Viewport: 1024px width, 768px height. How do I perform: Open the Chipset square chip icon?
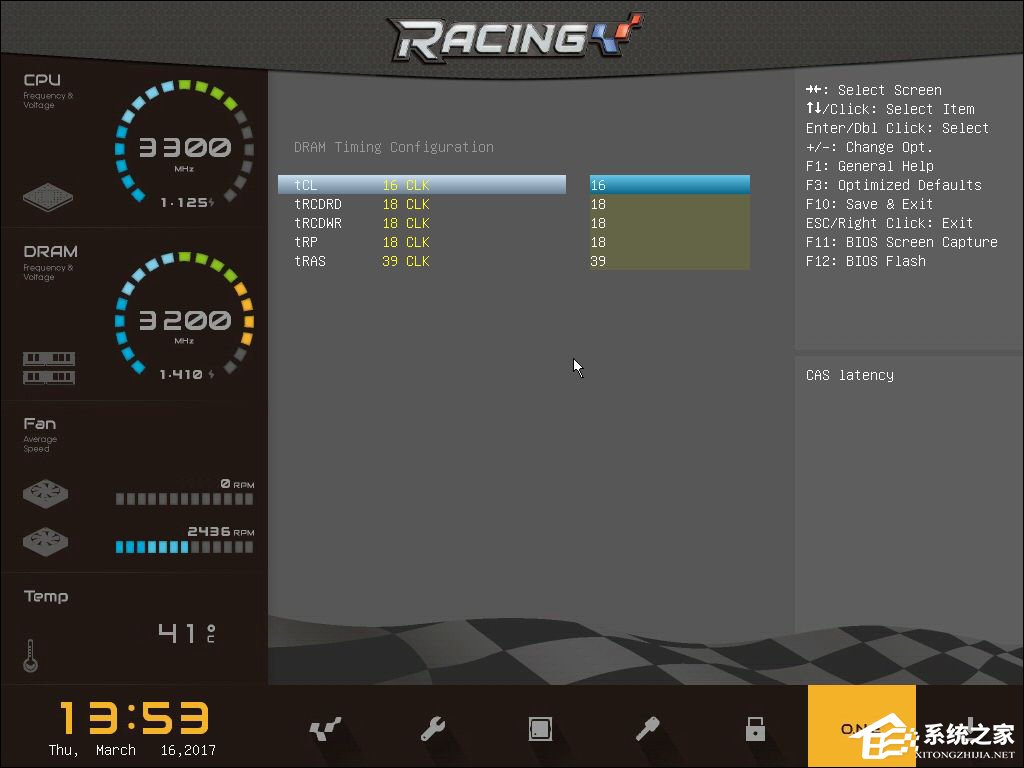click(x=540, y=729)
